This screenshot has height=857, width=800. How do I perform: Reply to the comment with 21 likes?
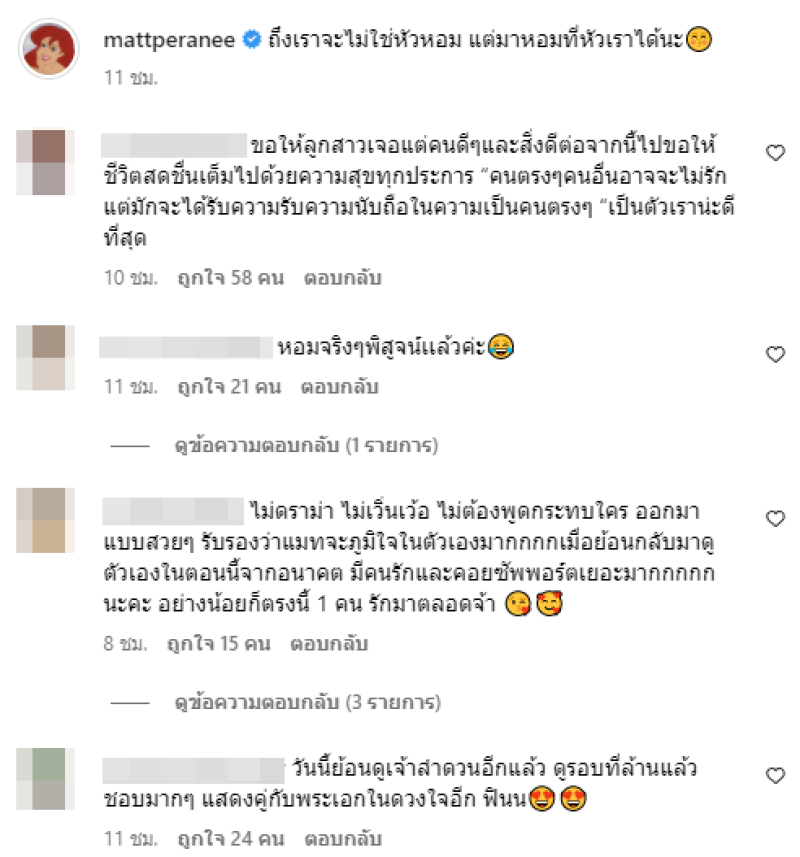click(340, 387)
